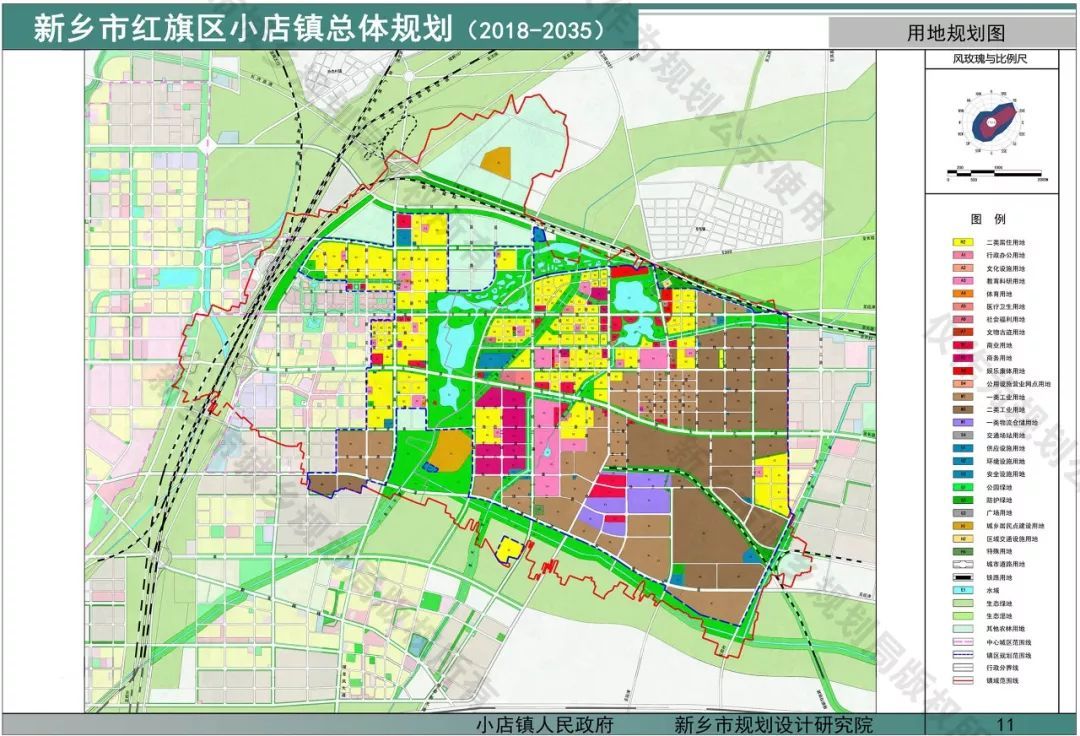Screen dimensions: 1080x736
Task: Click the legend label 娱乐康体用地
Action: [x=1006, y=371]
